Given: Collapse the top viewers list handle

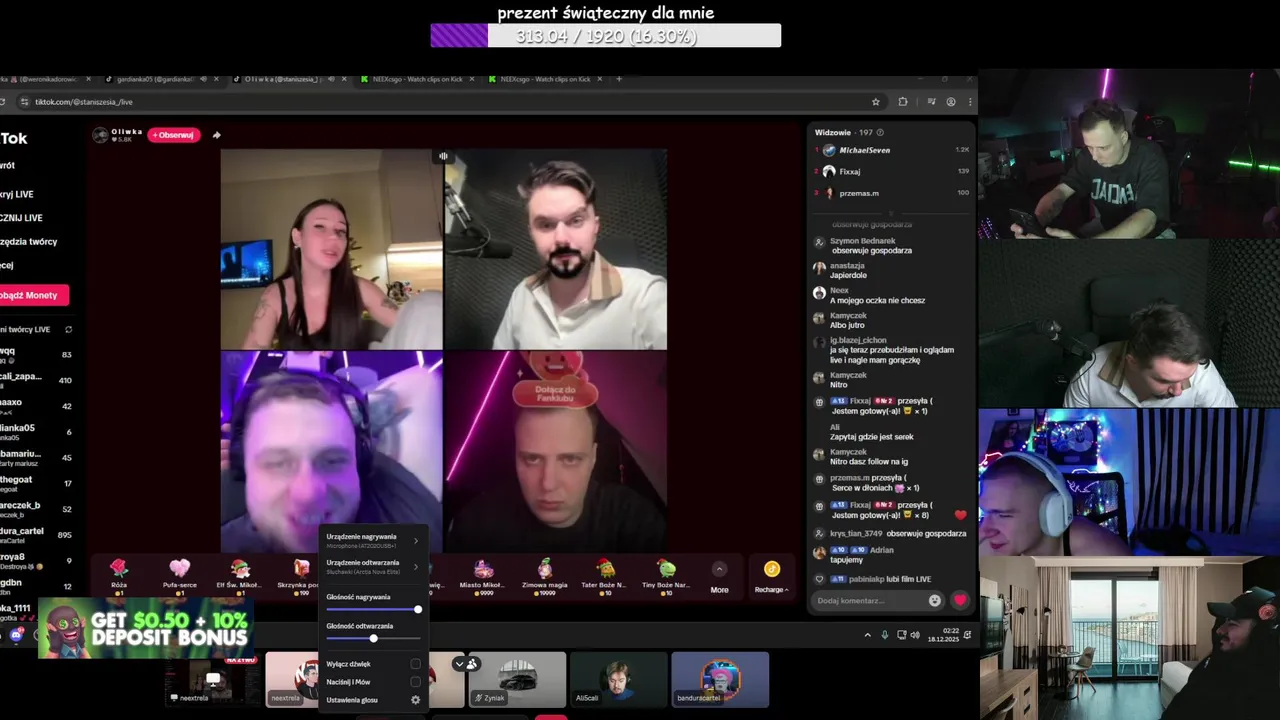Looking at the screenshot, I should click(892, 212).
